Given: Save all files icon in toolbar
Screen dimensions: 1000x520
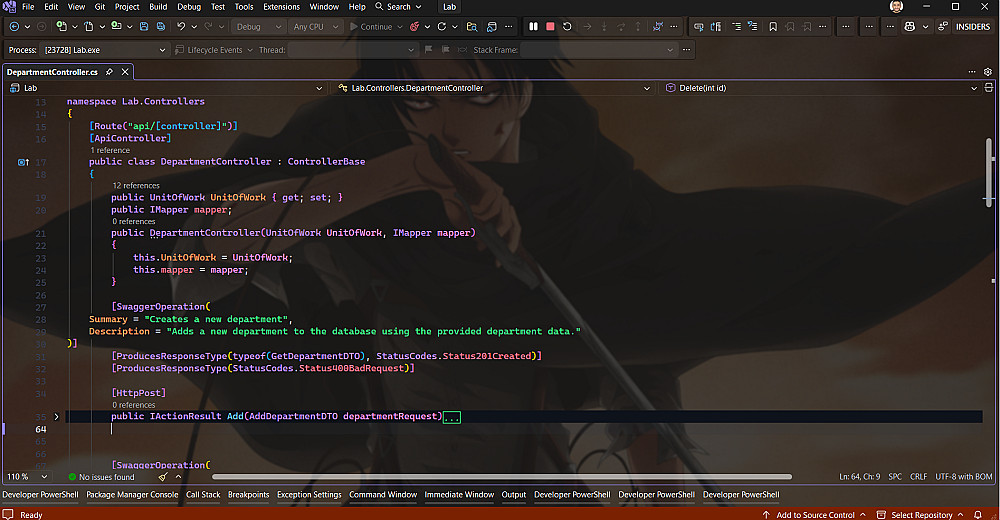Looking at the screenshot, I should (x=161, y=26).
